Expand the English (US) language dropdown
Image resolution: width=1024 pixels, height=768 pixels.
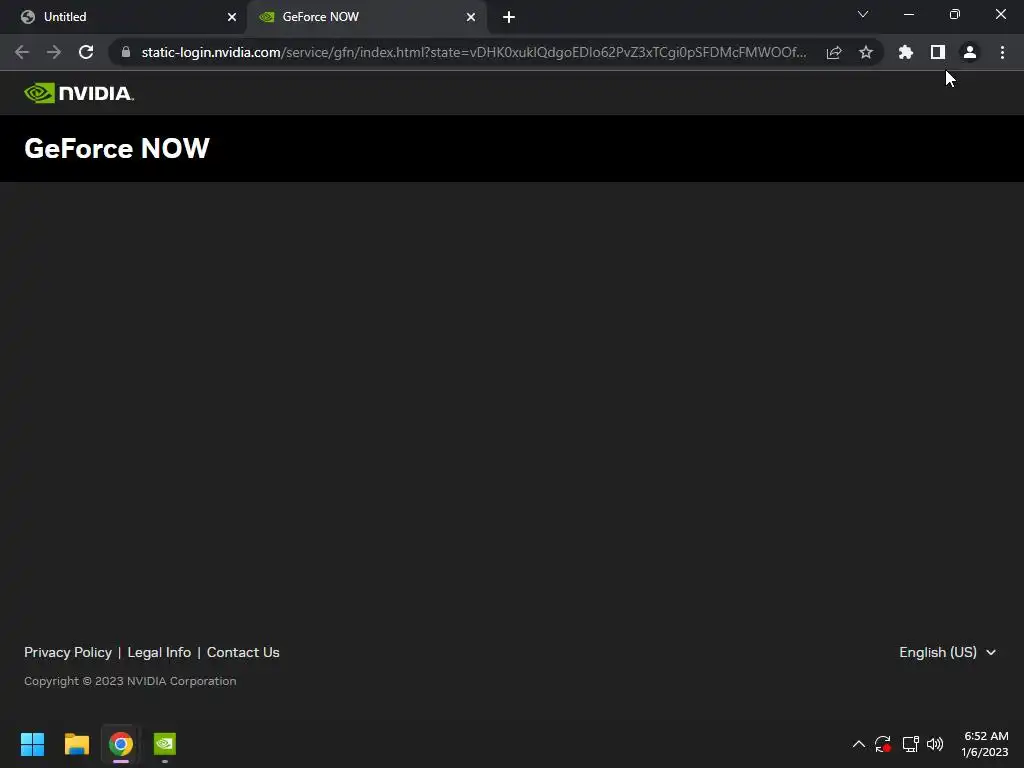[948, 652]
